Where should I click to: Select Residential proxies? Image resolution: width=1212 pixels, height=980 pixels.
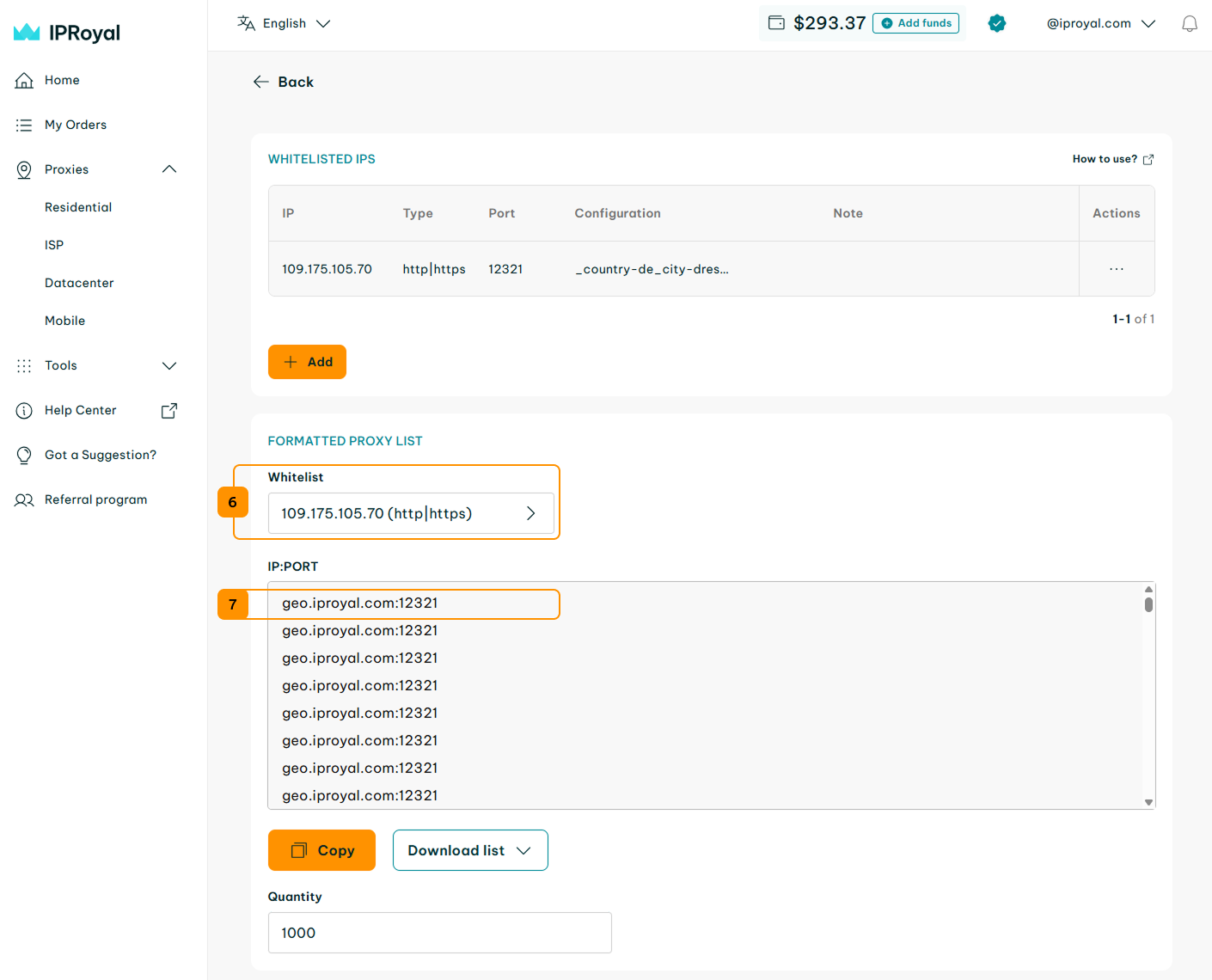click(x=78, y=207)
